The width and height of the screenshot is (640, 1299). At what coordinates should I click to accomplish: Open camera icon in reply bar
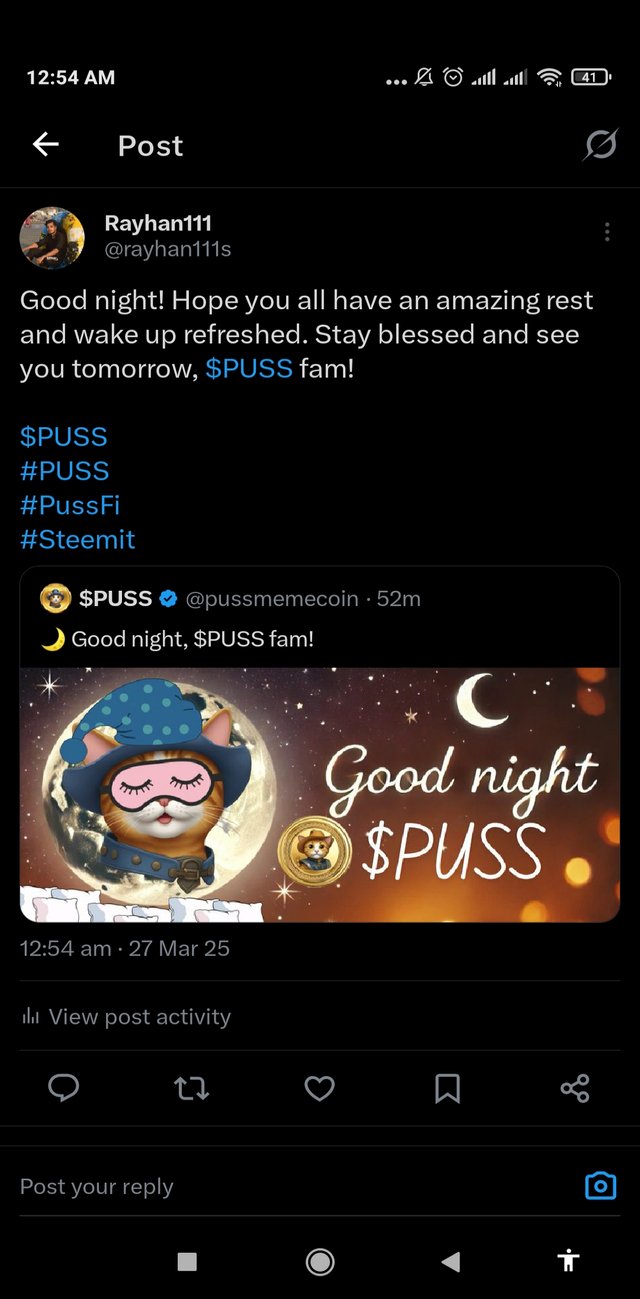tap(600, 1186)
